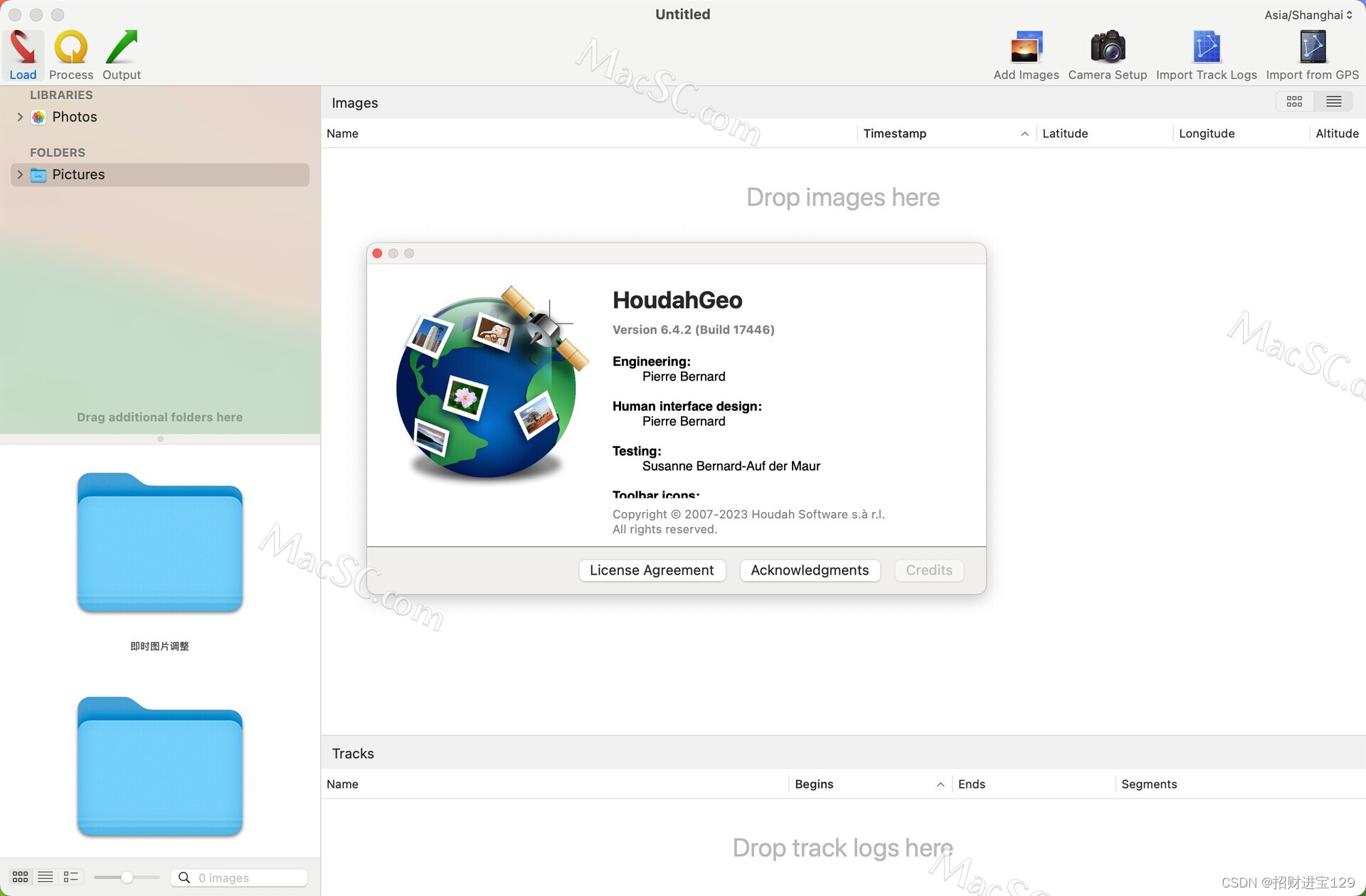Click the HoudahGeo globe icon
Viewport: 1366px width, 896px height.
click(491, 384)
